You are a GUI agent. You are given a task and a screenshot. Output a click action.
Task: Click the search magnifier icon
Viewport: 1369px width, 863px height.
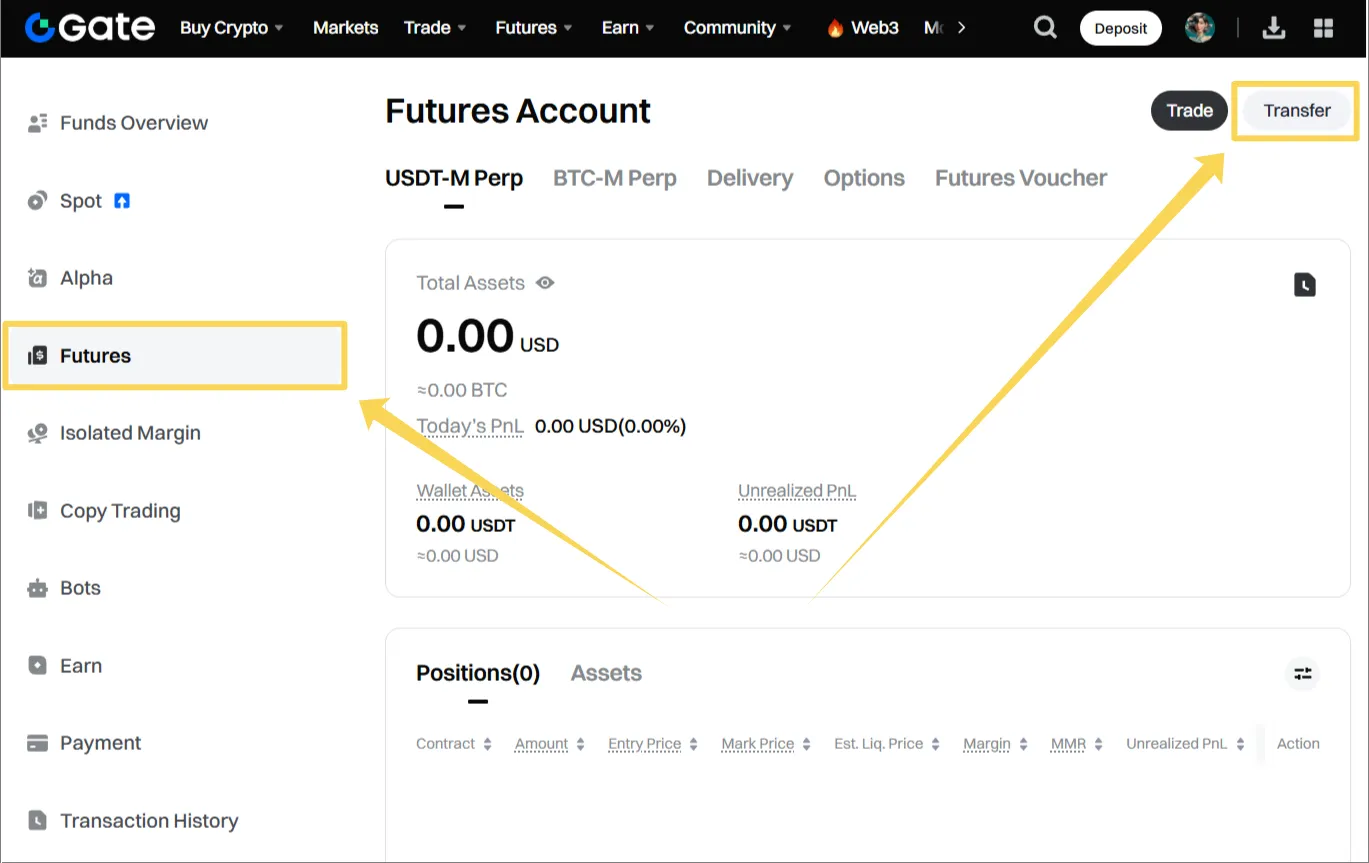(1045, 28)
